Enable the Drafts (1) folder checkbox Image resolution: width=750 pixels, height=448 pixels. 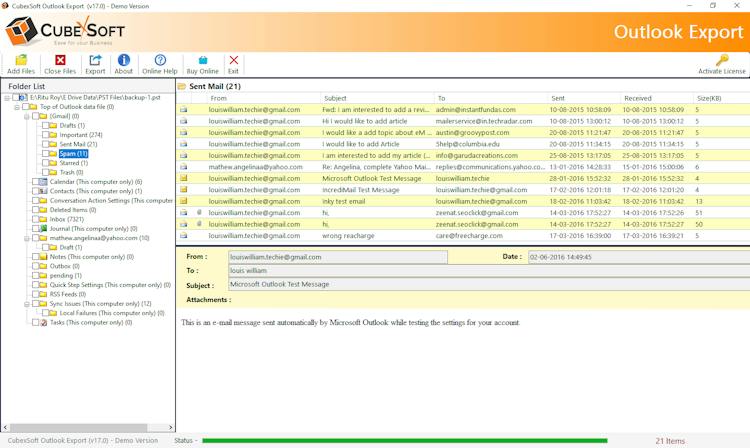45,125
